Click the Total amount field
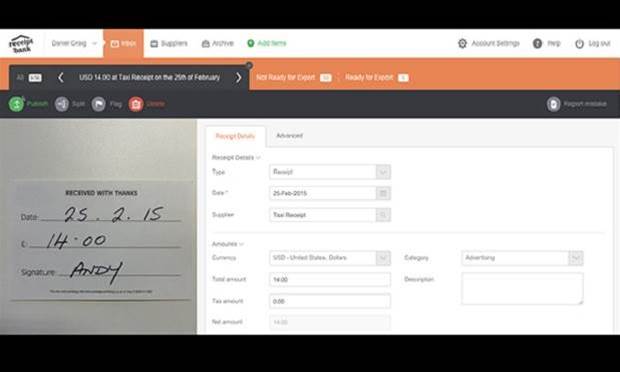Screen dimensions: 620x372 pyautogui.click(x=330, y=279)
